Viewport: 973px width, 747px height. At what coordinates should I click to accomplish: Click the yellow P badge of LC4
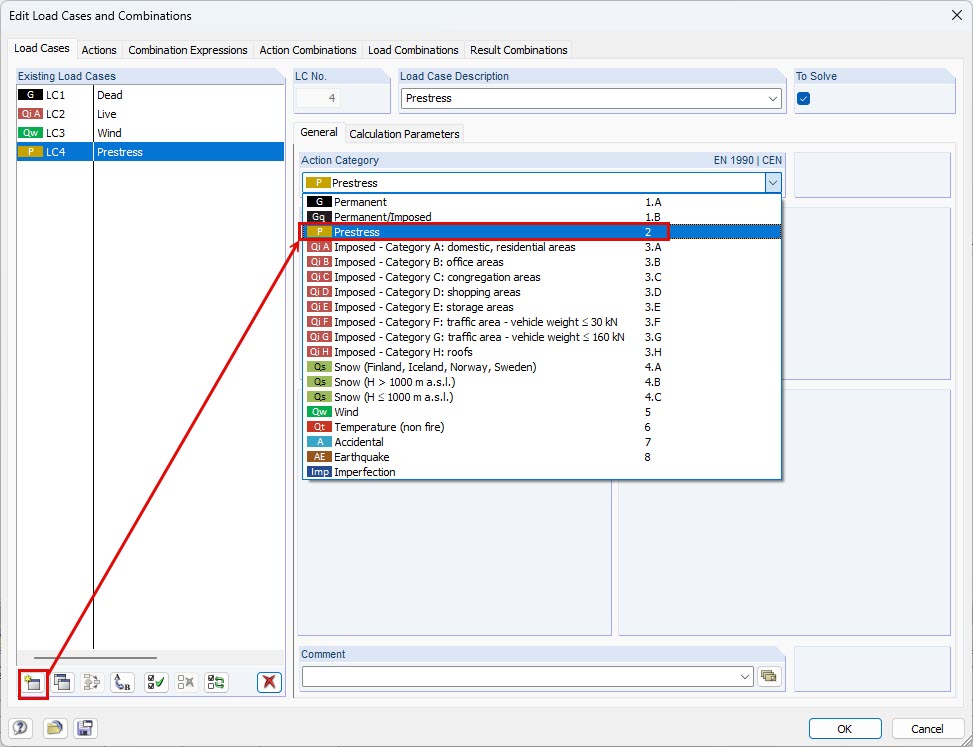pyautogui.click(x=30, y=152)
